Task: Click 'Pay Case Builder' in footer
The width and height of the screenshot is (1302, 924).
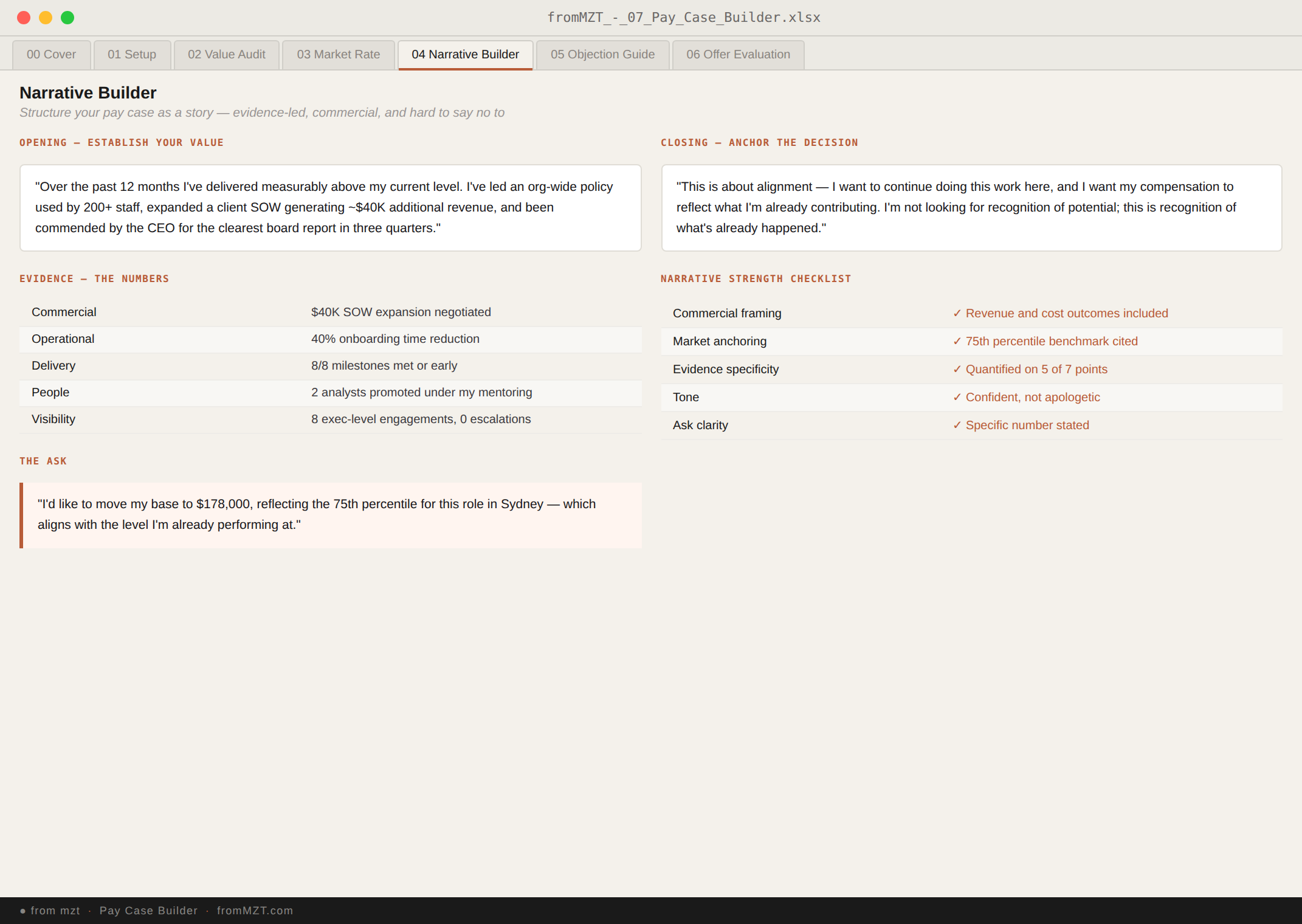Action: [148, 911]
